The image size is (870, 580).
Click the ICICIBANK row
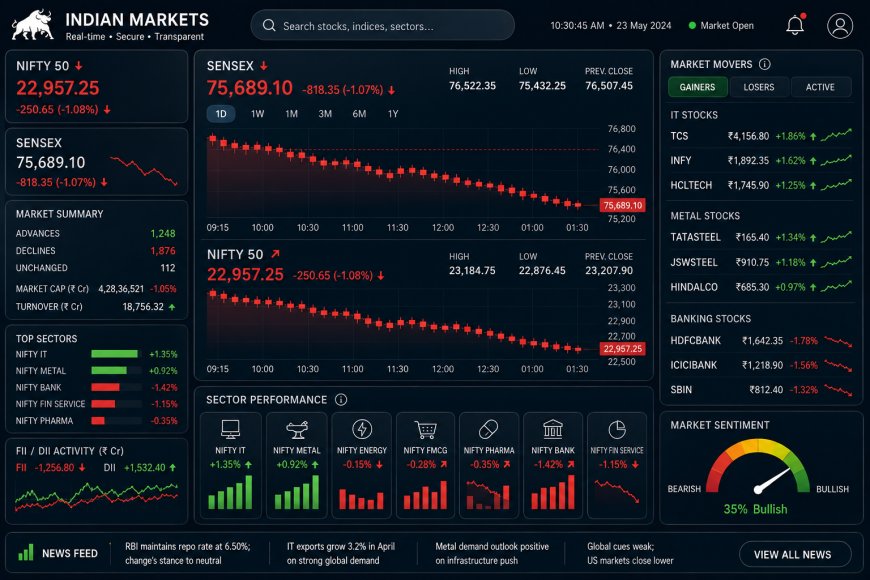tap(761, 365)
